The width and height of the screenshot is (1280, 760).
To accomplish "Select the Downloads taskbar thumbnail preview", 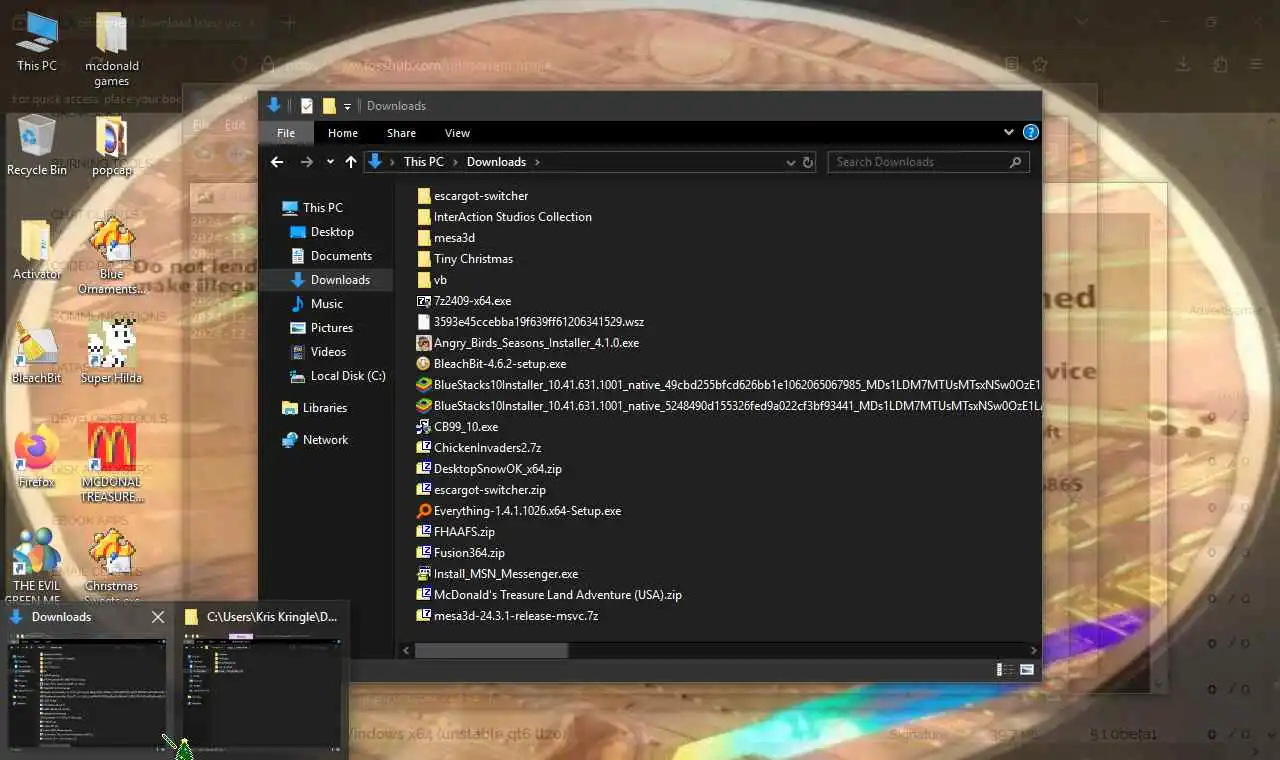I will [x=88, y=693].
